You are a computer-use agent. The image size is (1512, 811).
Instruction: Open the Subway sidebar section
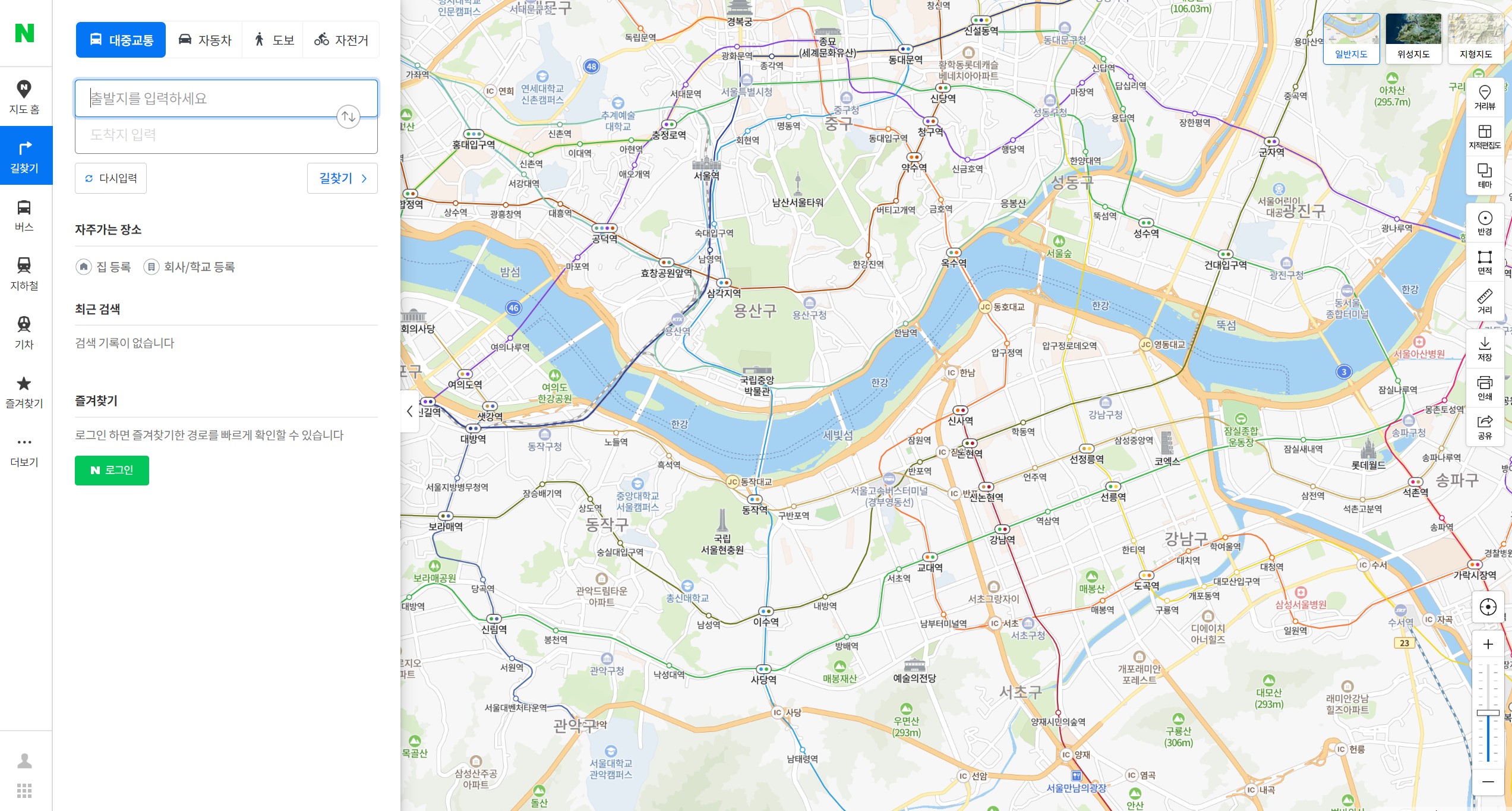tap(24, 273)
